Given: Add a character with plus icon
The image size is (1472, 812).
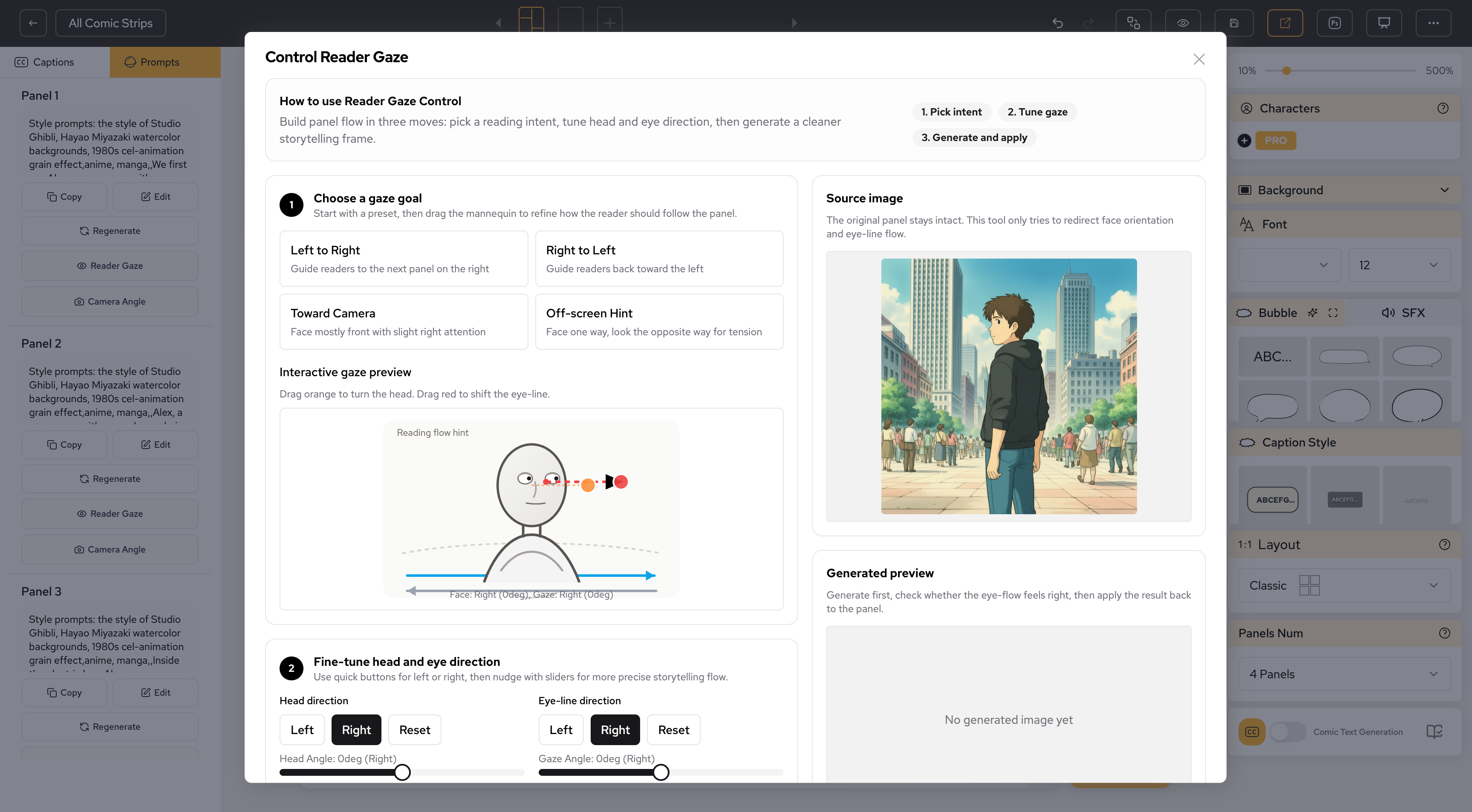Looking at the screenshot, I should [x=1244, y=141].
